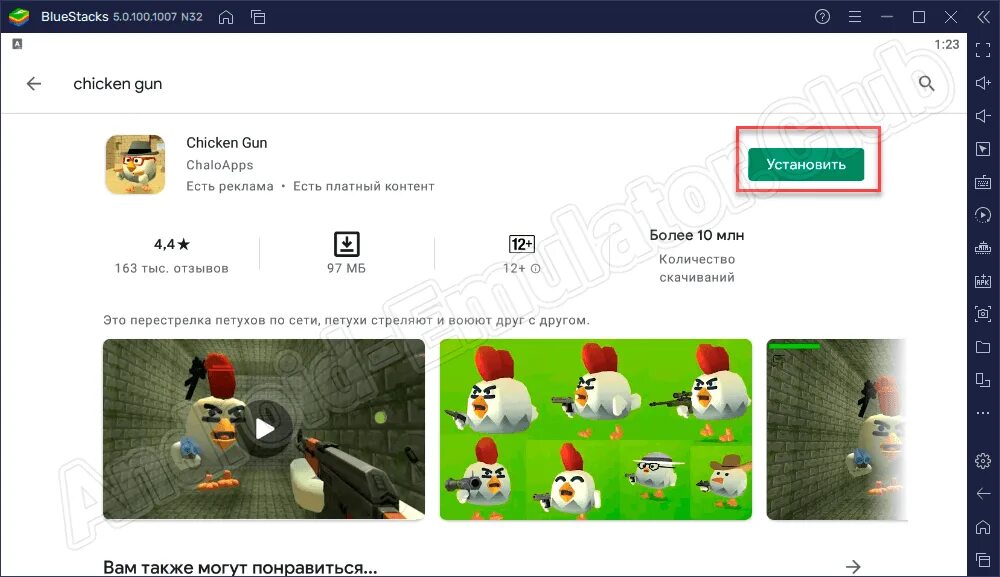Open 'Вам также могут понравиться' section heading
Image resolution: width=1000 pixels, height=577 pixels.
point(240,567)
